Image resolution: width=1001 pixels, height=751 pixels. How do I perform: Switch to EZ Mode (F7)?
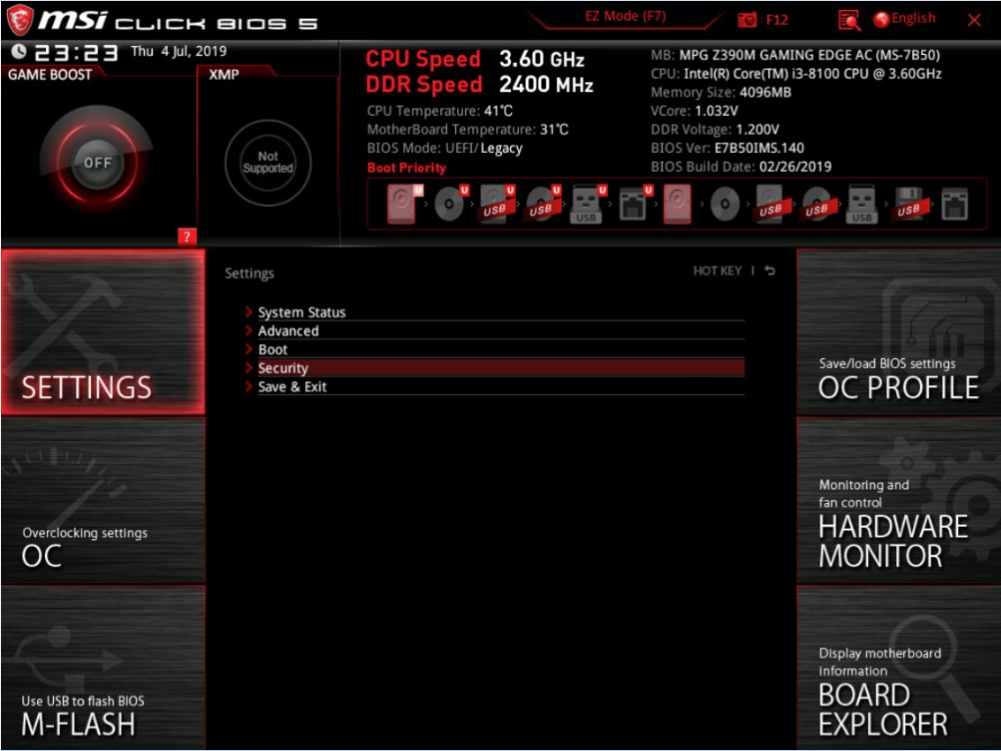click(x=625, y=17)
